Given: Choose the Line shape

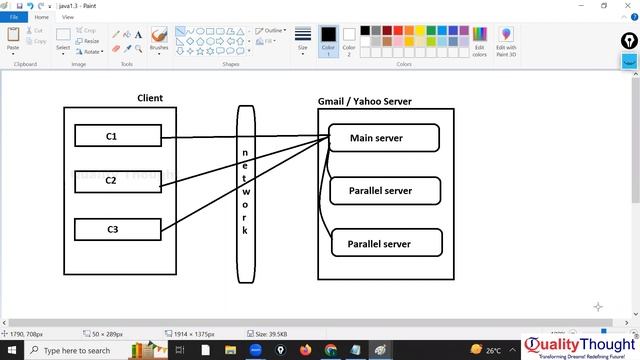Looking at the screenshot, I should click(180, 31).
